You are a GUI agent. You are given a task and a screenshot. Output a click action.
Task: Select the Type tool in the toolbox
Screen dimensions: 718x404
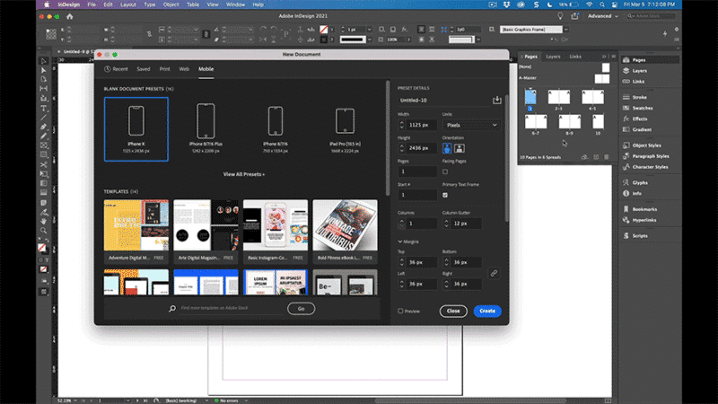[x=44, y=108]
